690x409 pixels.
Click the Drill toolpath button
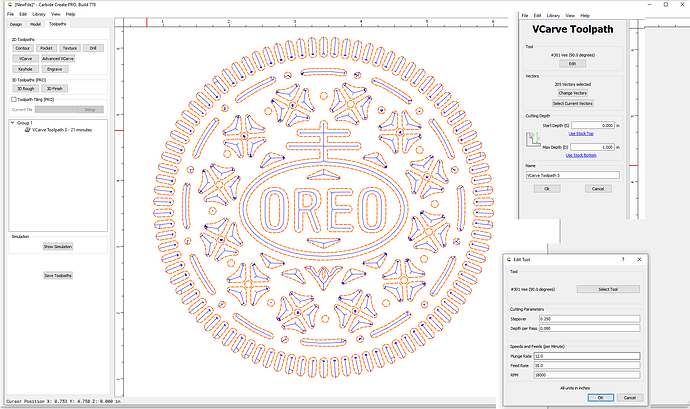click(93, 48)
